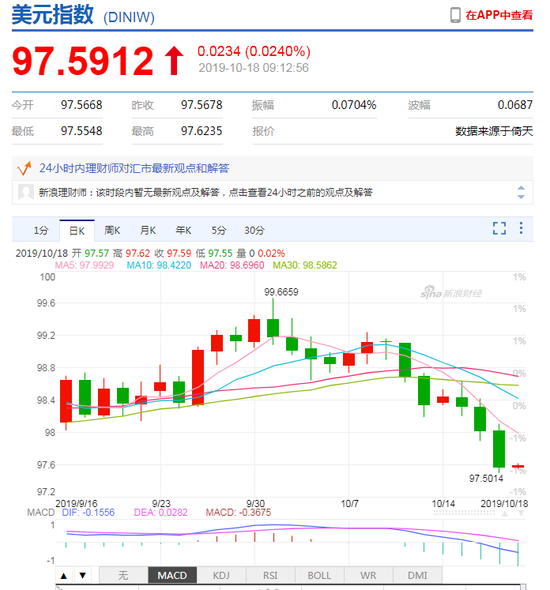Screen dimensions: 550x590
Task: Select the KDJ indicator tab
Action: [x=221, y=575]
